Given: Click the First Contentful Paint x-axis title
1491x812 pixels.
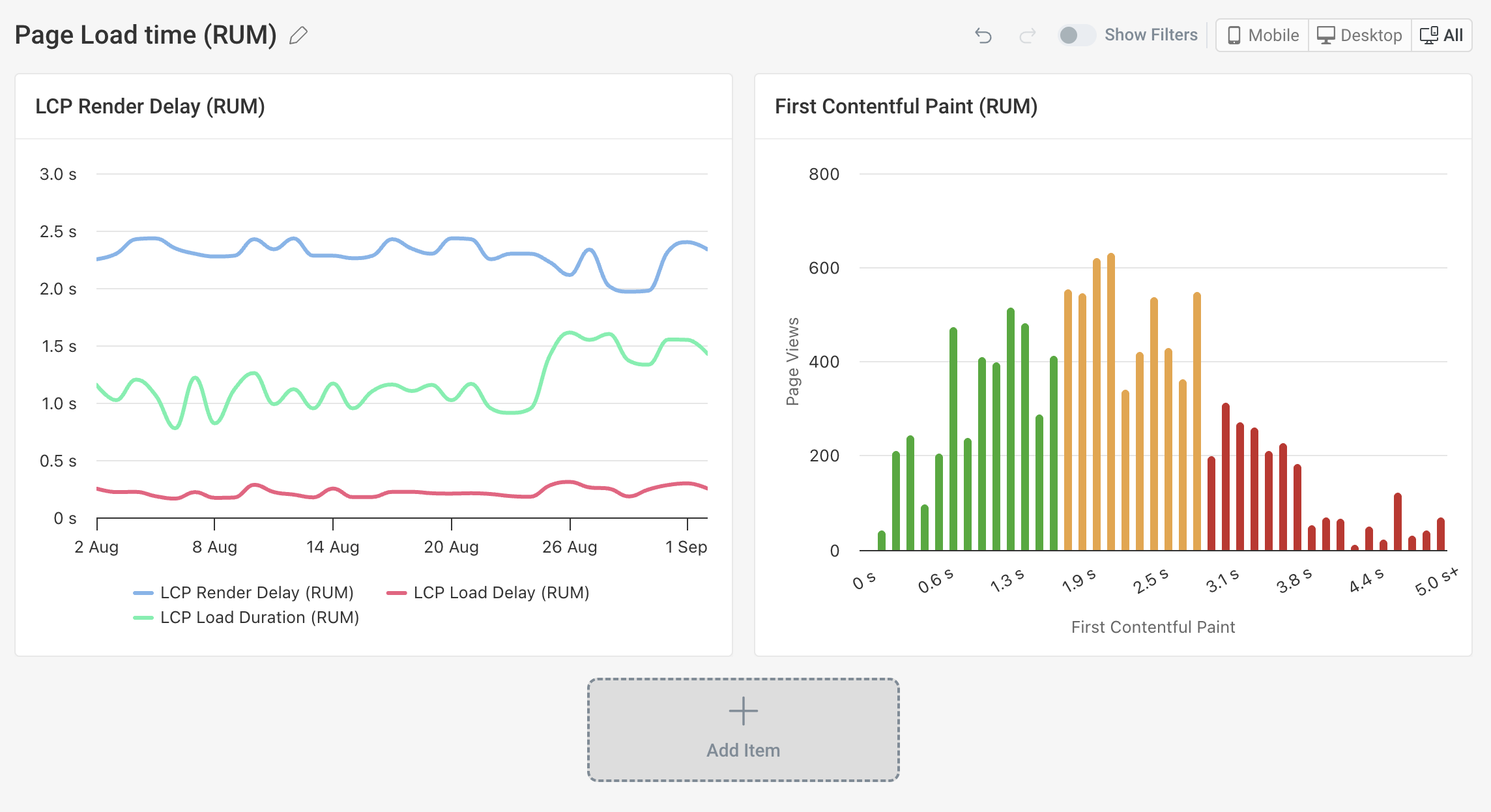Looking at the screenshot, I should coord(1153,627).
